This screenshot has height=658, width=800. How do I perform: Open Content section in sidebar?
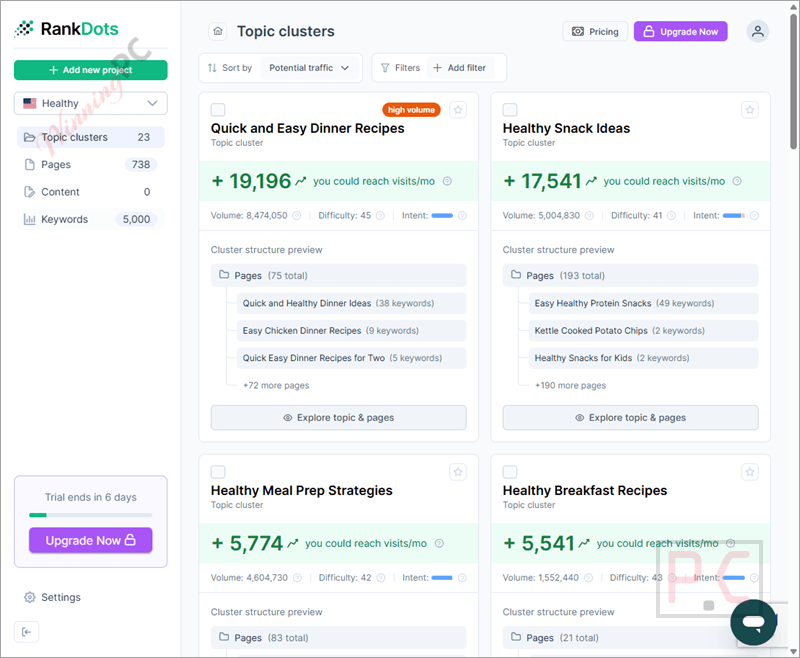pos(91,192)
